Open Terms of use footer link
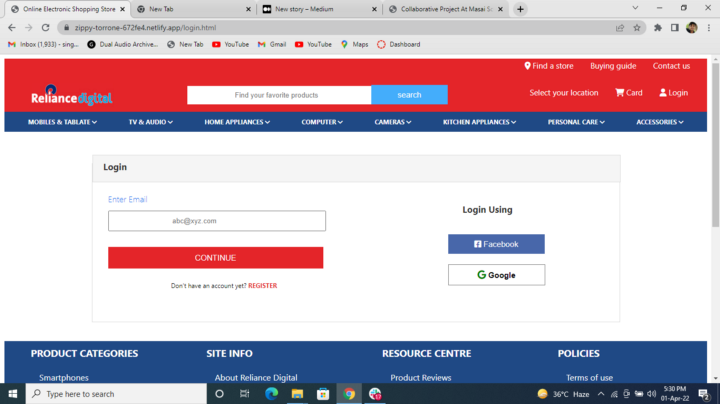 pos(589,377)
